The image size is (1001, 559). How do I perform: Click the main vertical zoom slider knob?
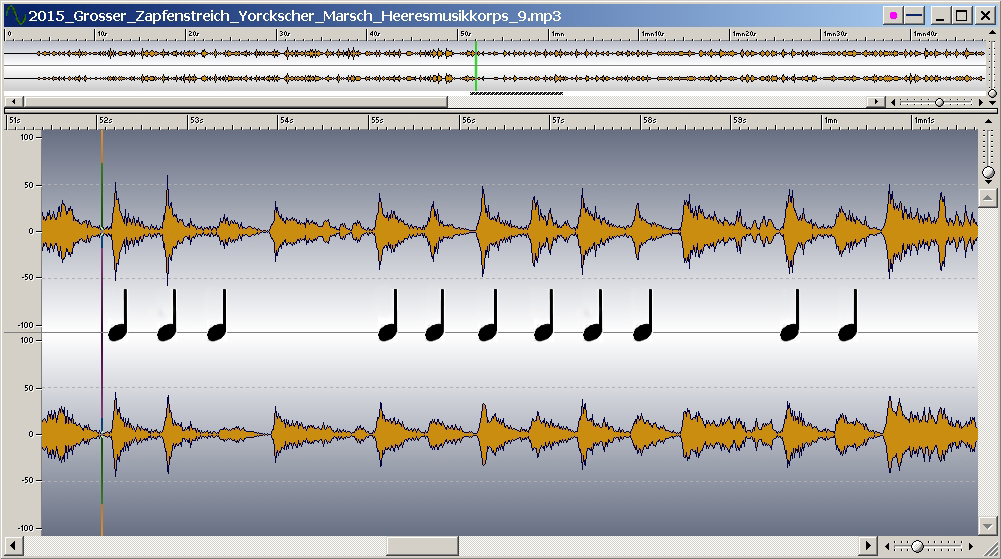988,173
